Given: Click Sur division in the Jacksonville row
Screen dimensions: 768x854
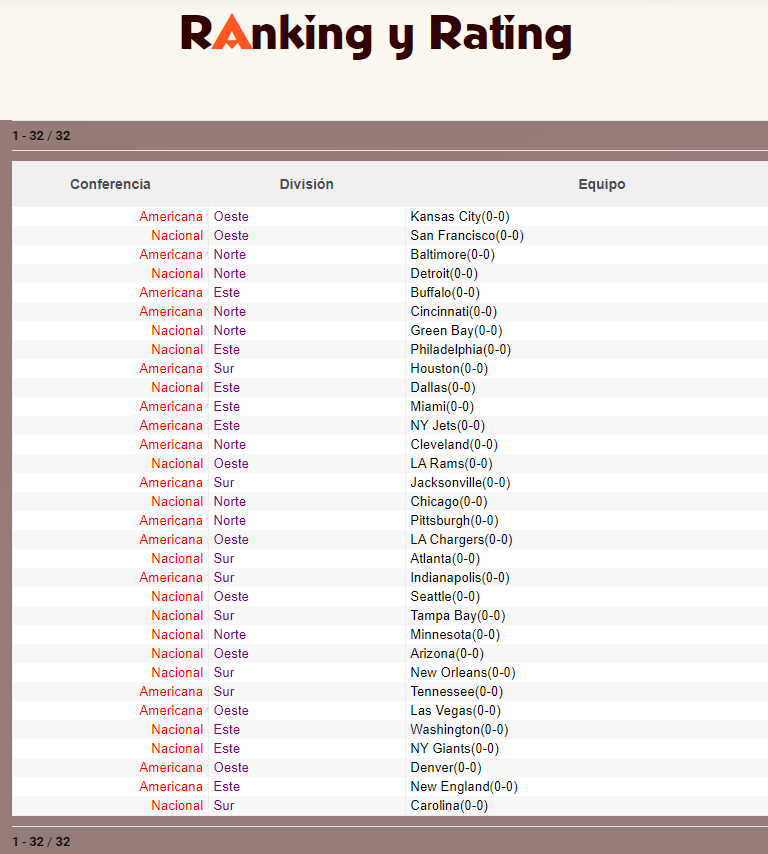Looking at the screenshot, I should point(224,483).
